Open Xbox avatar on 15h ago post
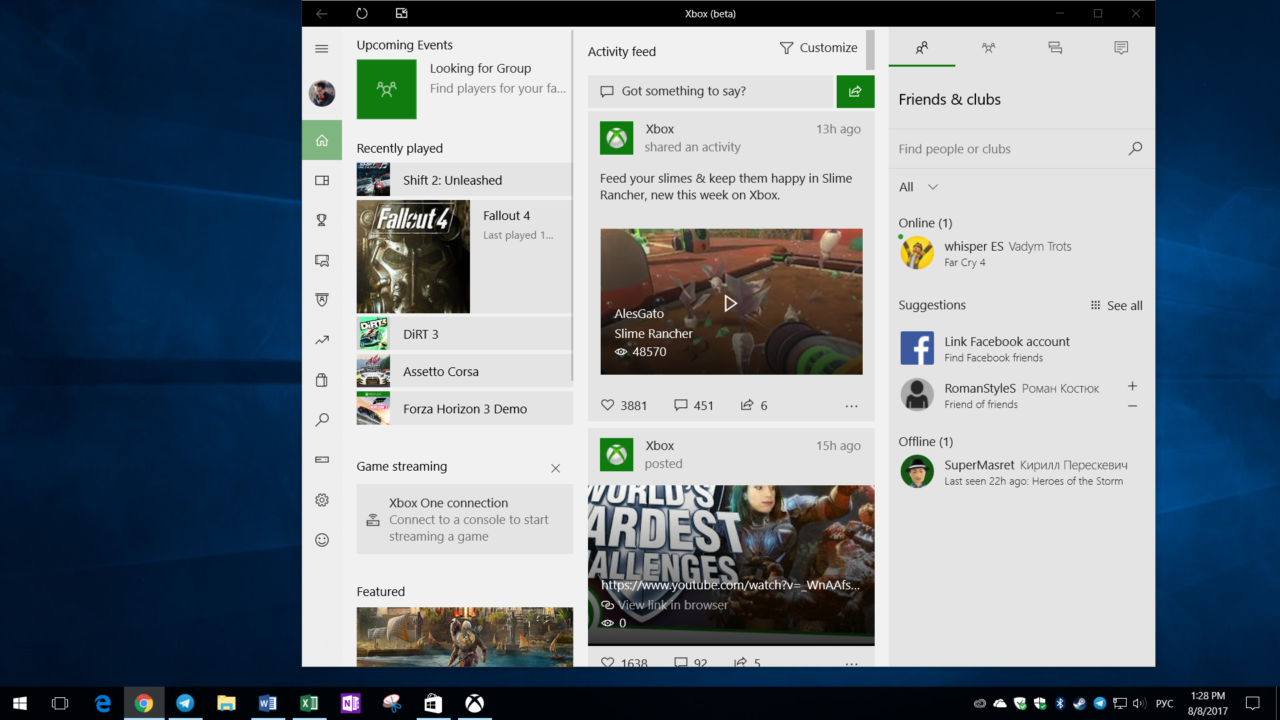Viewport: 1280px width, 720px height. click(x=617, y=455)
